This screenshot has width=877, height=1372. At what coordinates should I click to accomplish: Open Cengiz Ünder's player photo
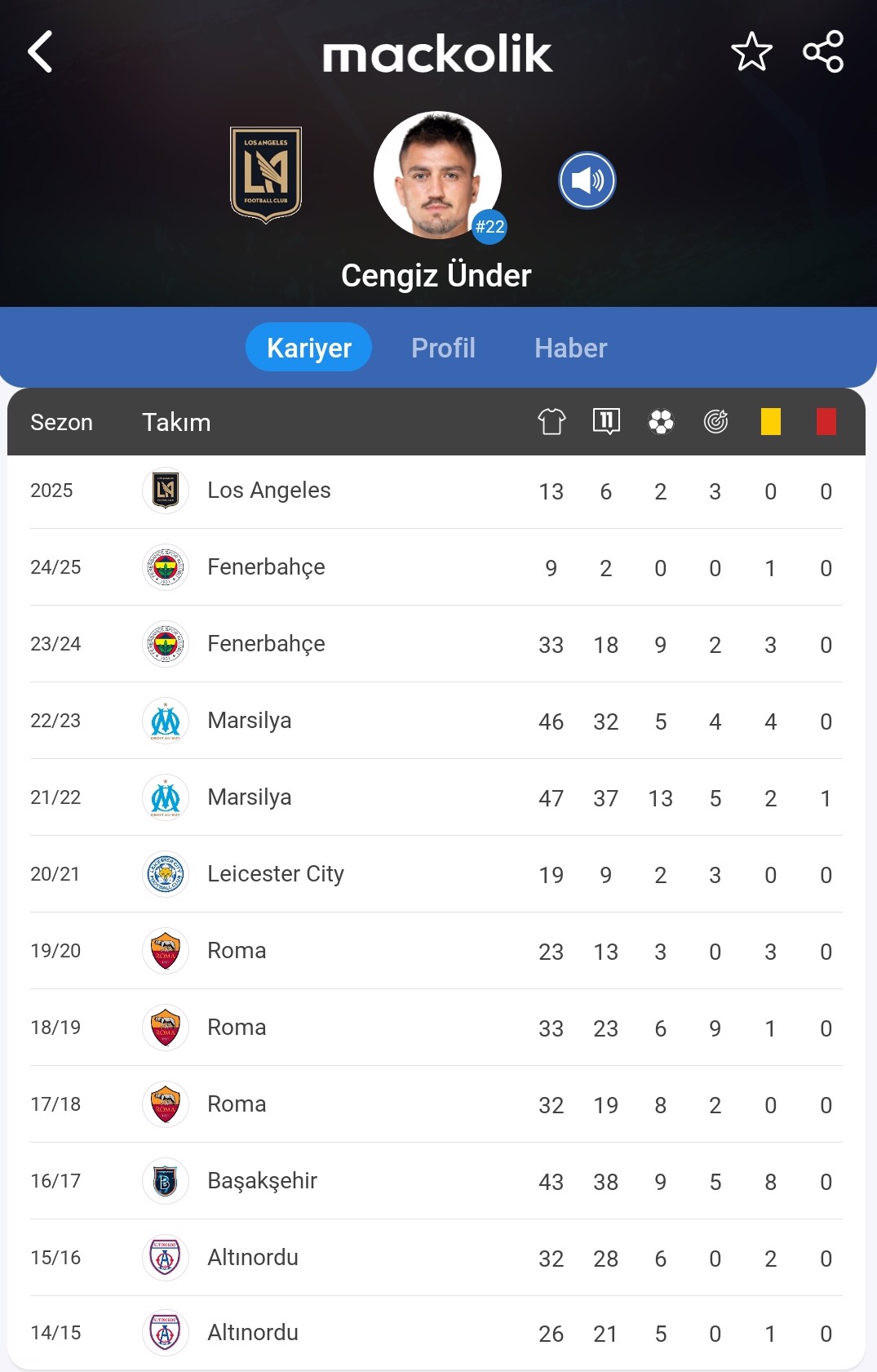tap(437, 175)
